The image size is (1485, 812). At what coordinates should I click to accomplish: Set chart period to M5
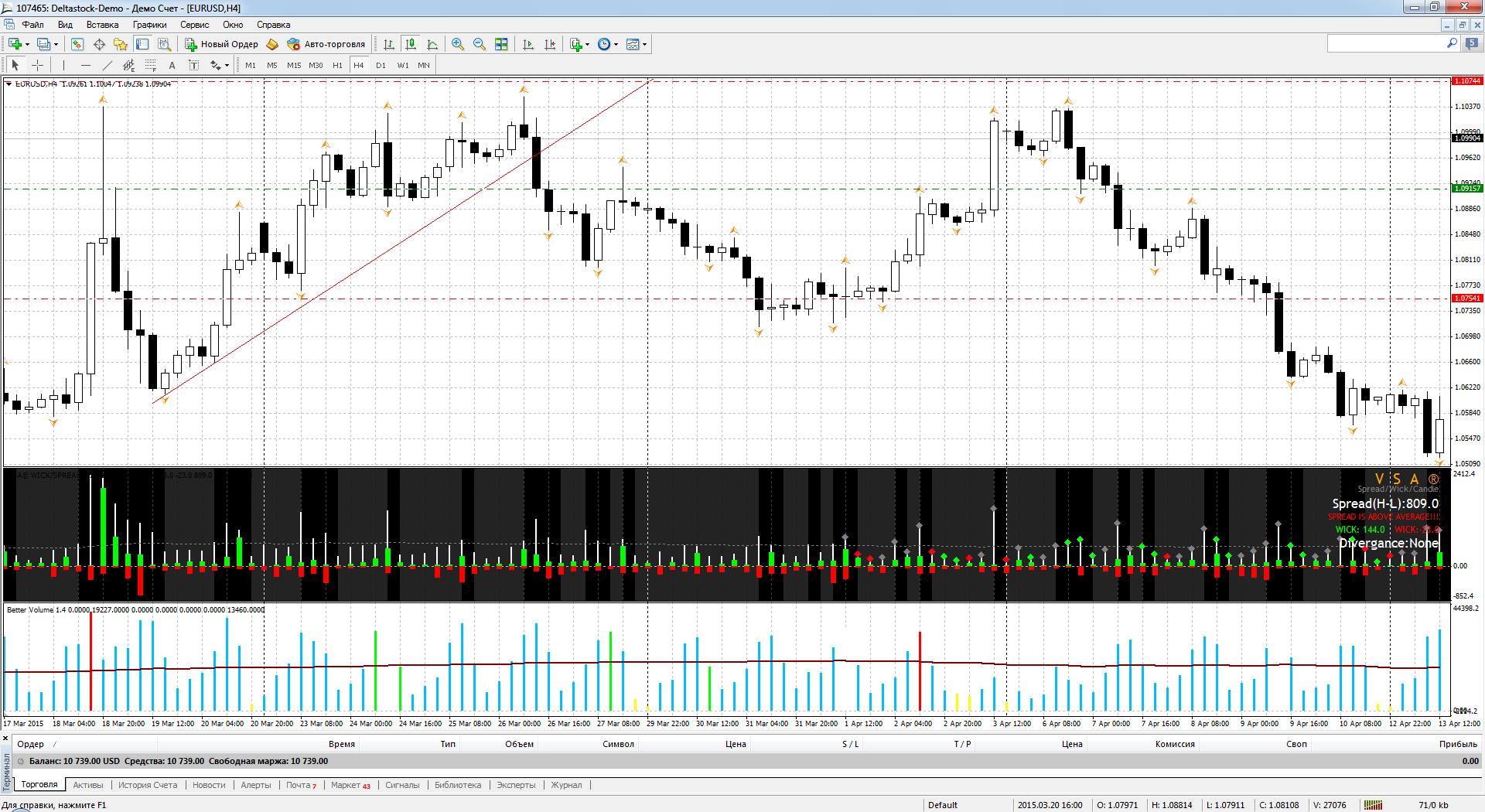(272, 65)
